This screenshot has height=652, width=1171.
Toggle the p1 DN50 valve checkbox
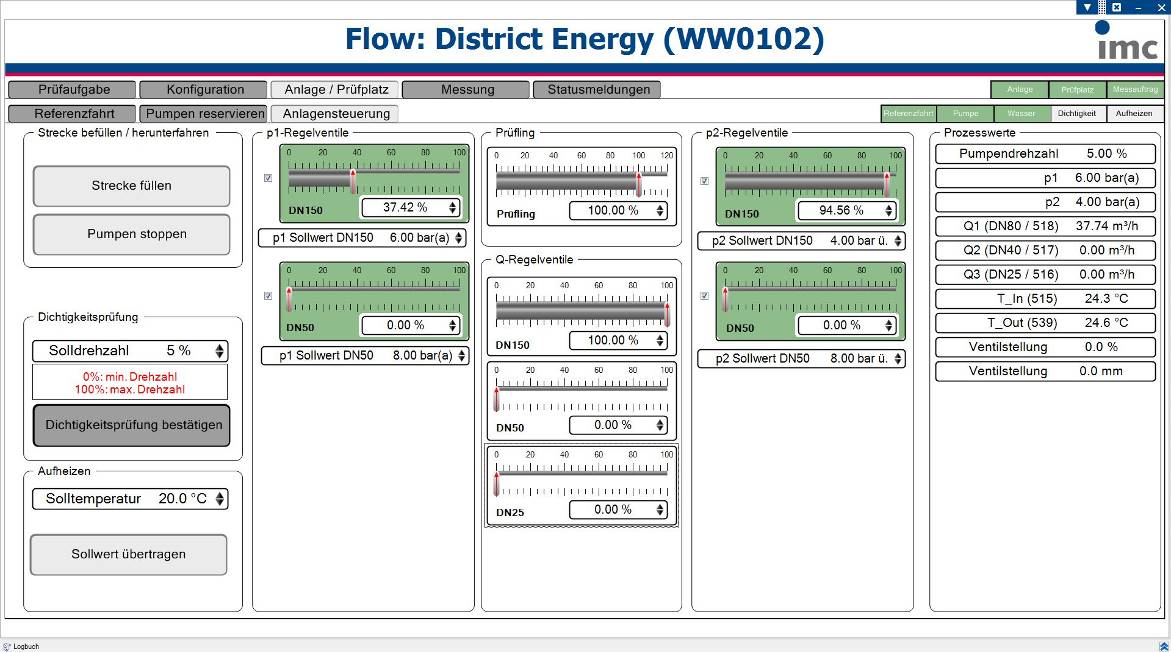click(x=267, y=296)
